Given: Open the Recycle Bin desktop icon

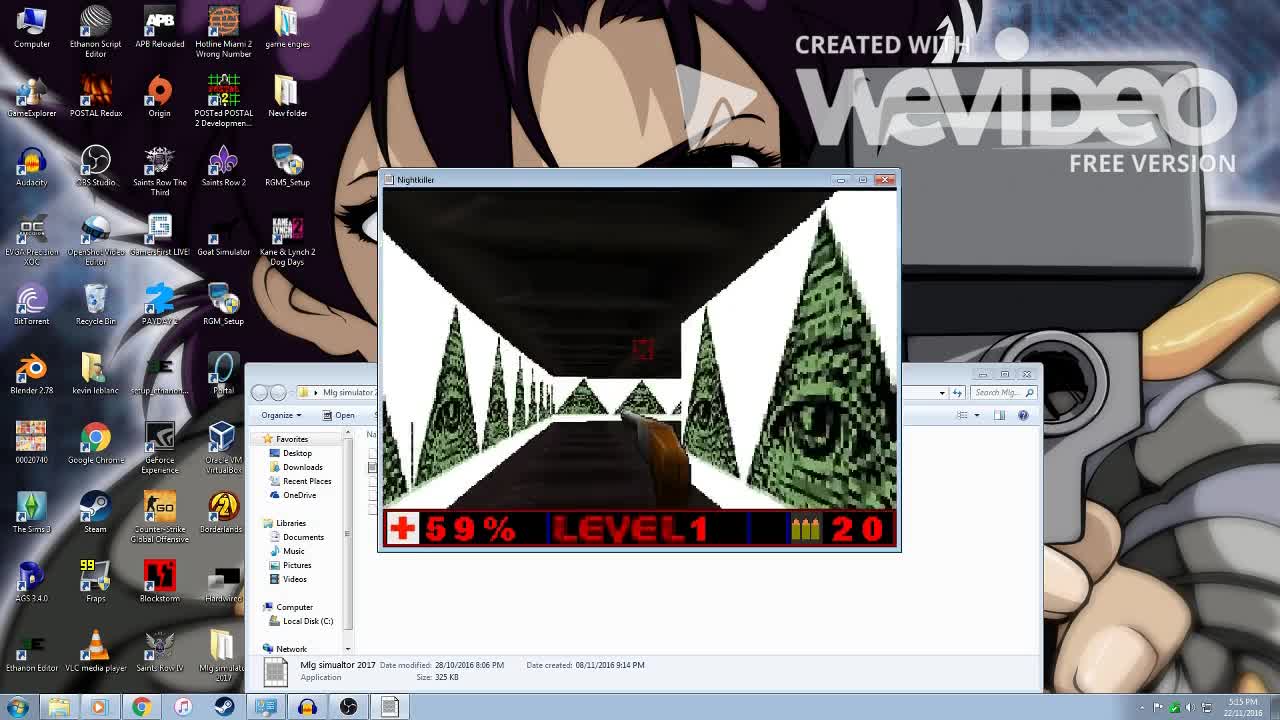Looking at the screenshot, I should [95, 301].
